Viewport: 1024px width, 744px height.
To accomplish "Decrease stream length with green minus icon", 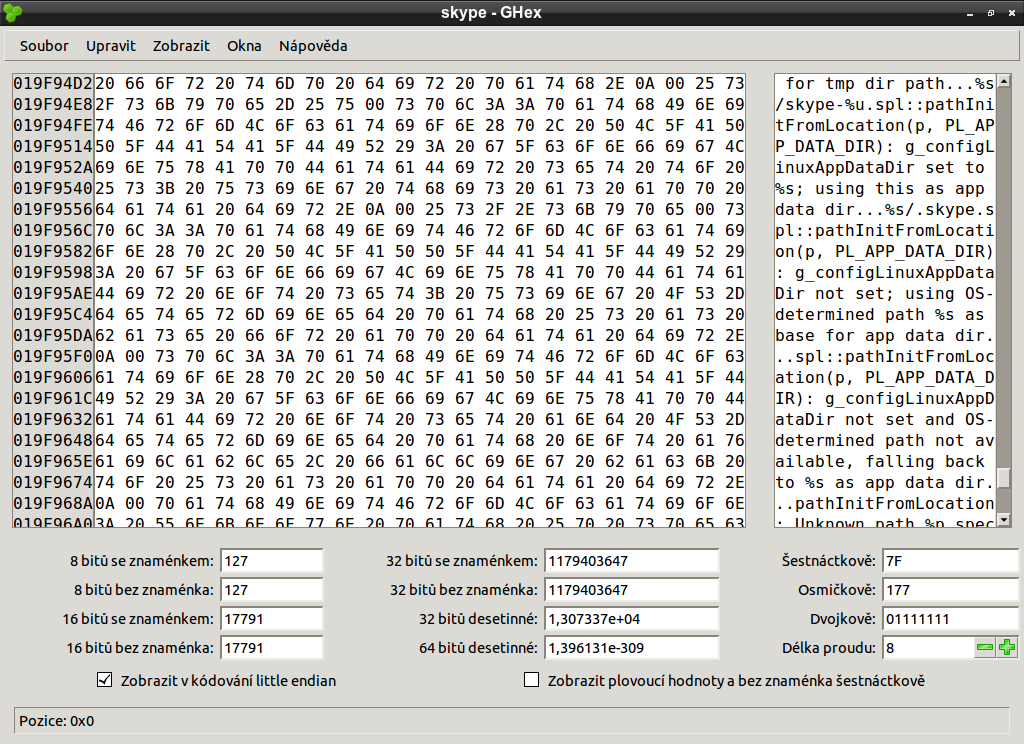I will [x=984, y=647].
